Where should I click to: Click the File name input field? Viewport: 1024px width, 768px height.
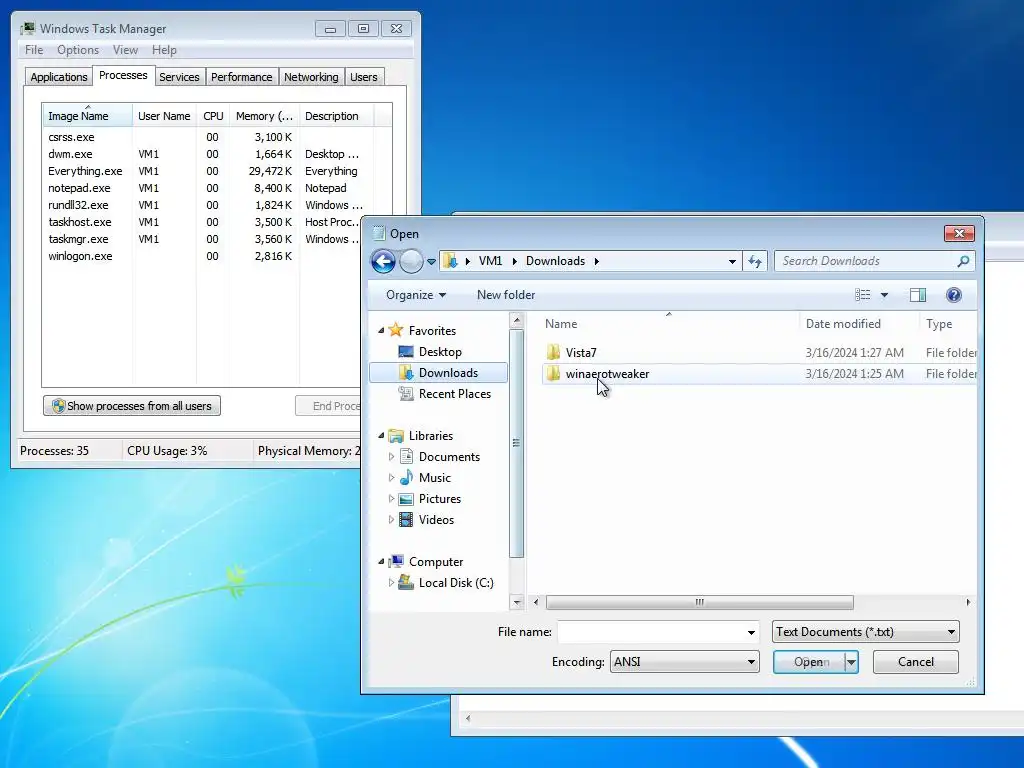(x=651, y=632)
